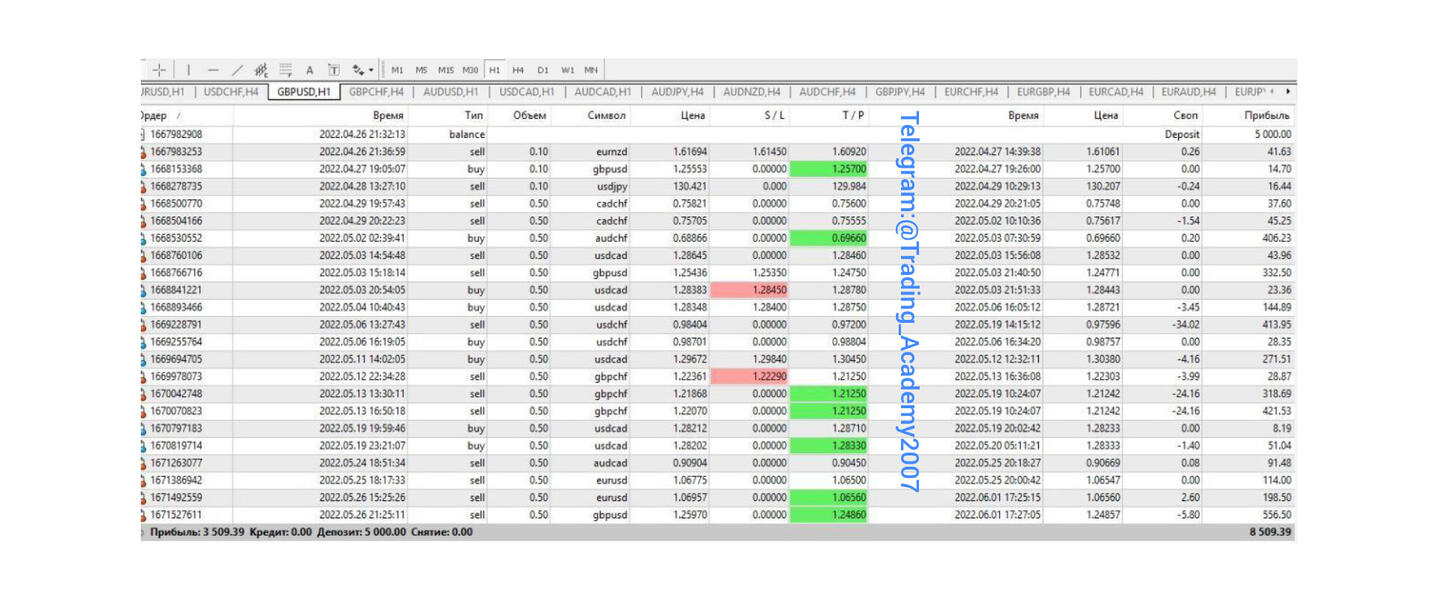Click the Символ column header
1438x603 pixels.
pos(606,115)
